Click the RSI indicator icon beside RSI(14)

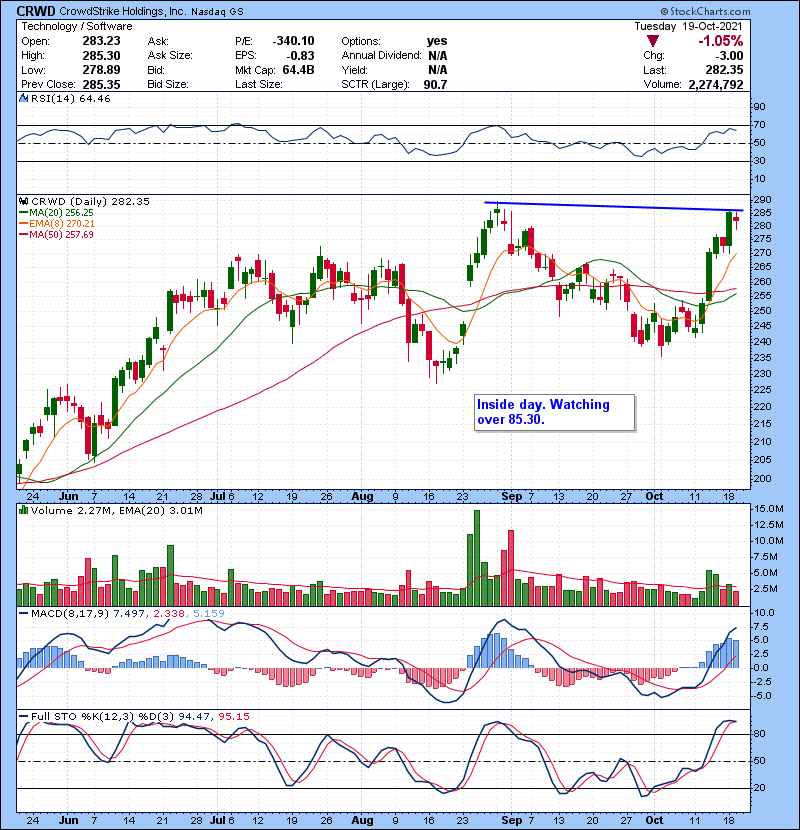point(23,98)
